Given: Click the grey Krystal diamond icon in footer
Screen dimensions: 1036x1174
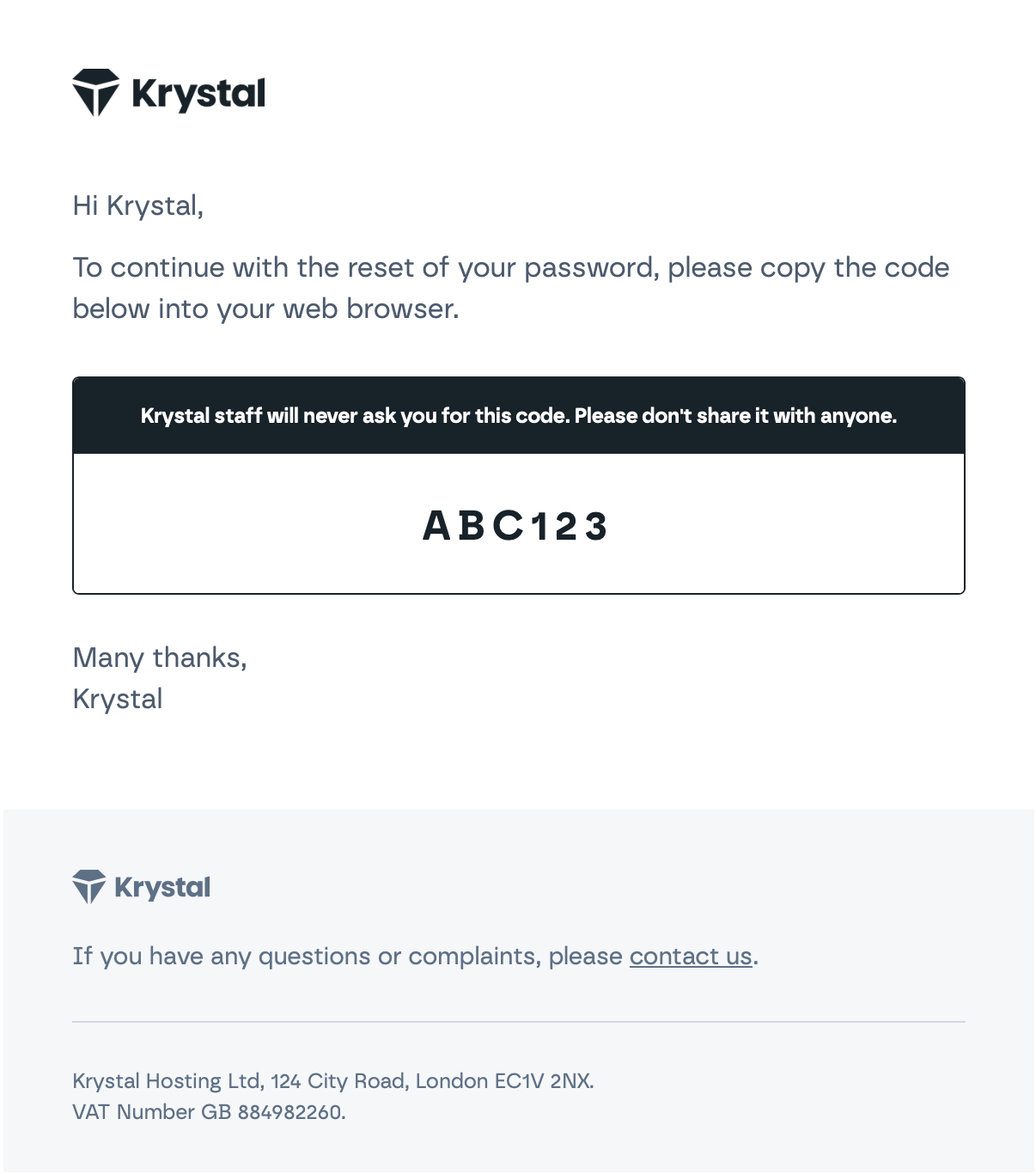Looking at the screenshot, I should [88, 886].
